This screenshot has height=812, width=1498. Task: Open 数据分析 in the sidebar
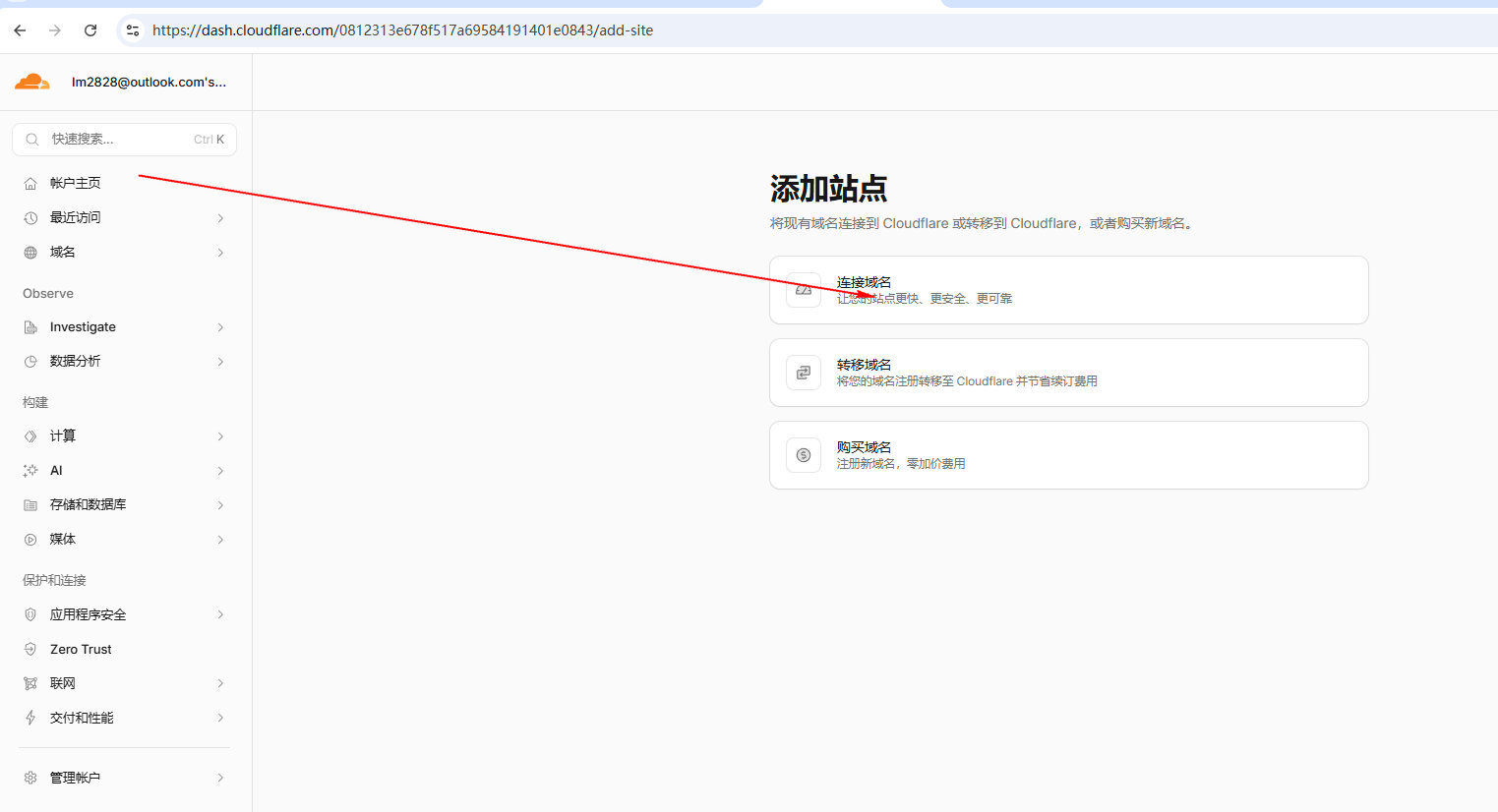click(124, 361)
